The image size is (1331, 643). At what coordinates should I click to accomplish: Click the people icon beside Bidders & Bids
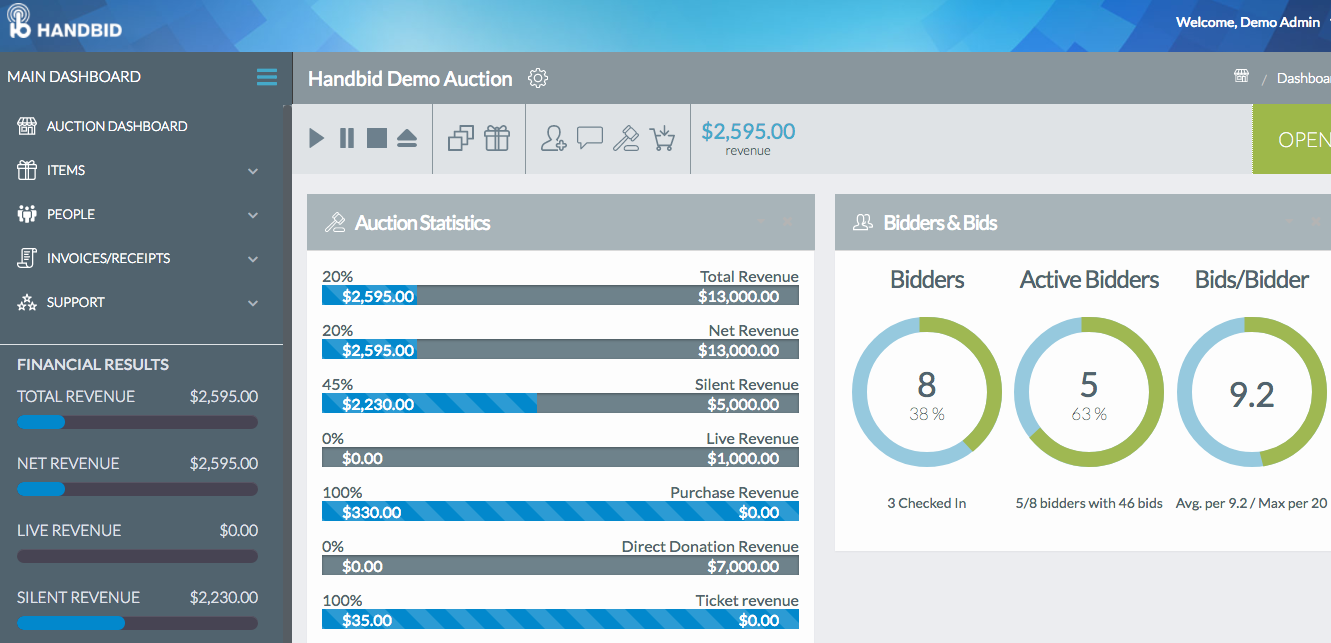[863, 223]
